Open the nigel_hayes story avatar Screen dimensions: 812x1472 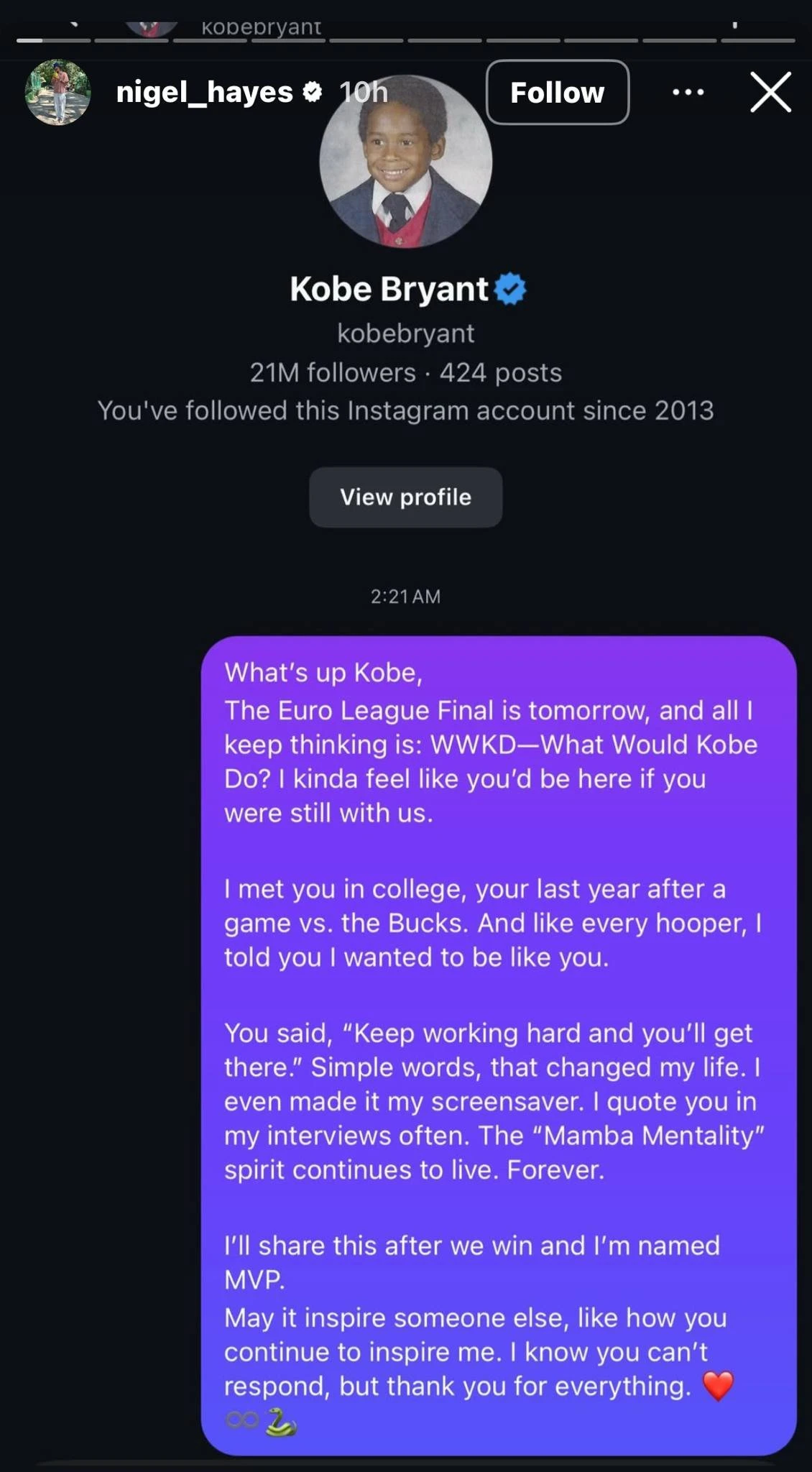57,92
